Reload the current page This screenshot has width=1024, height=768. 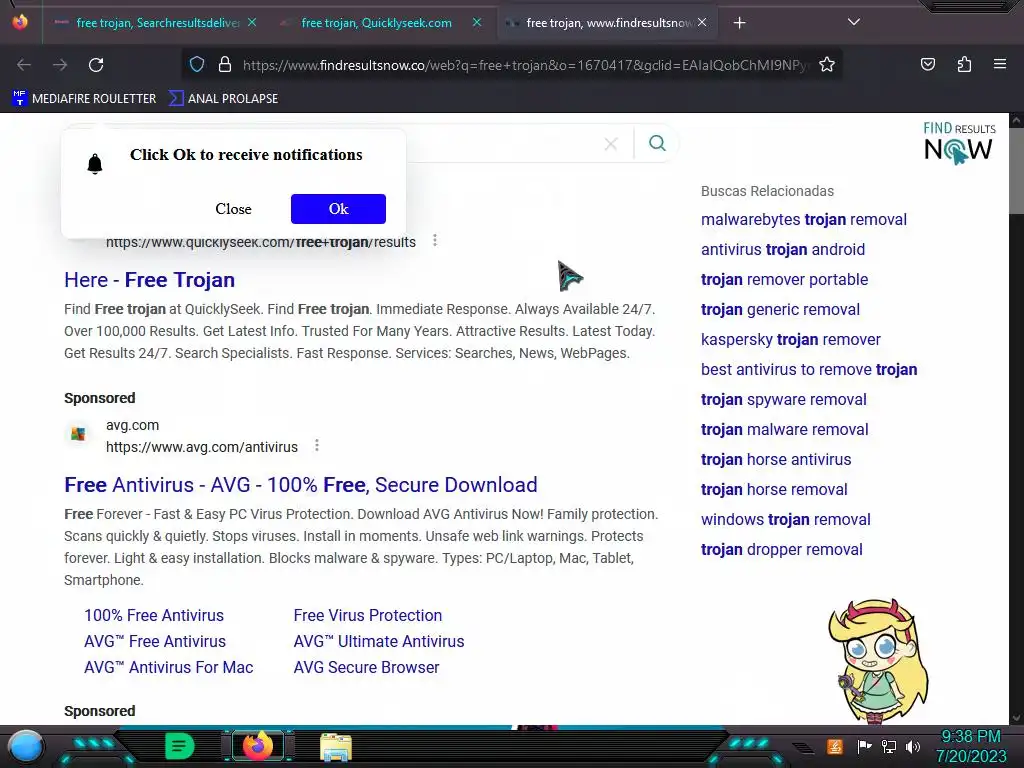(x=96, y=65)
